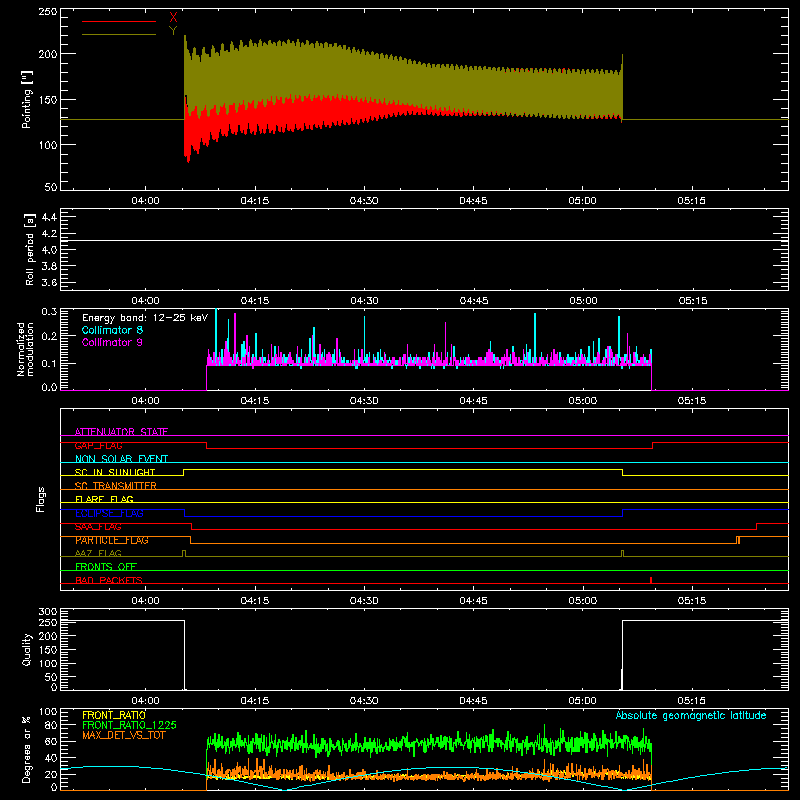Select the X legend letter

[x=173, y=18]
